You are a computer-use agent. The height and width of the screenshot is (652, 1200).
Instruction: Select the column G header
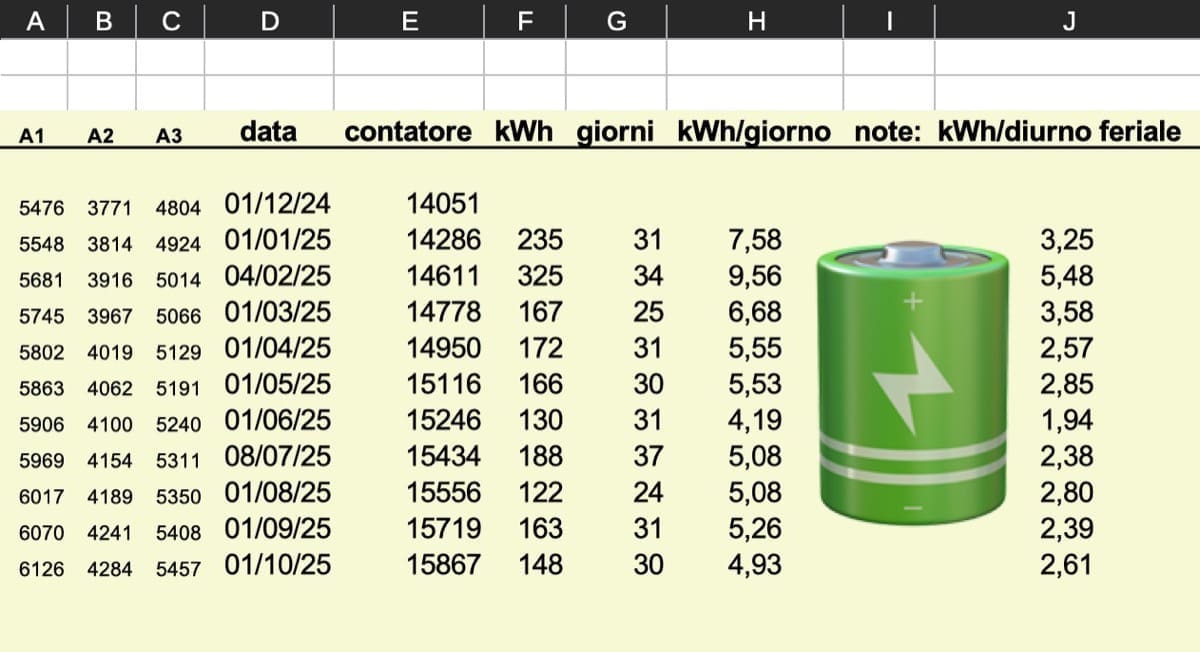[617, 20]
